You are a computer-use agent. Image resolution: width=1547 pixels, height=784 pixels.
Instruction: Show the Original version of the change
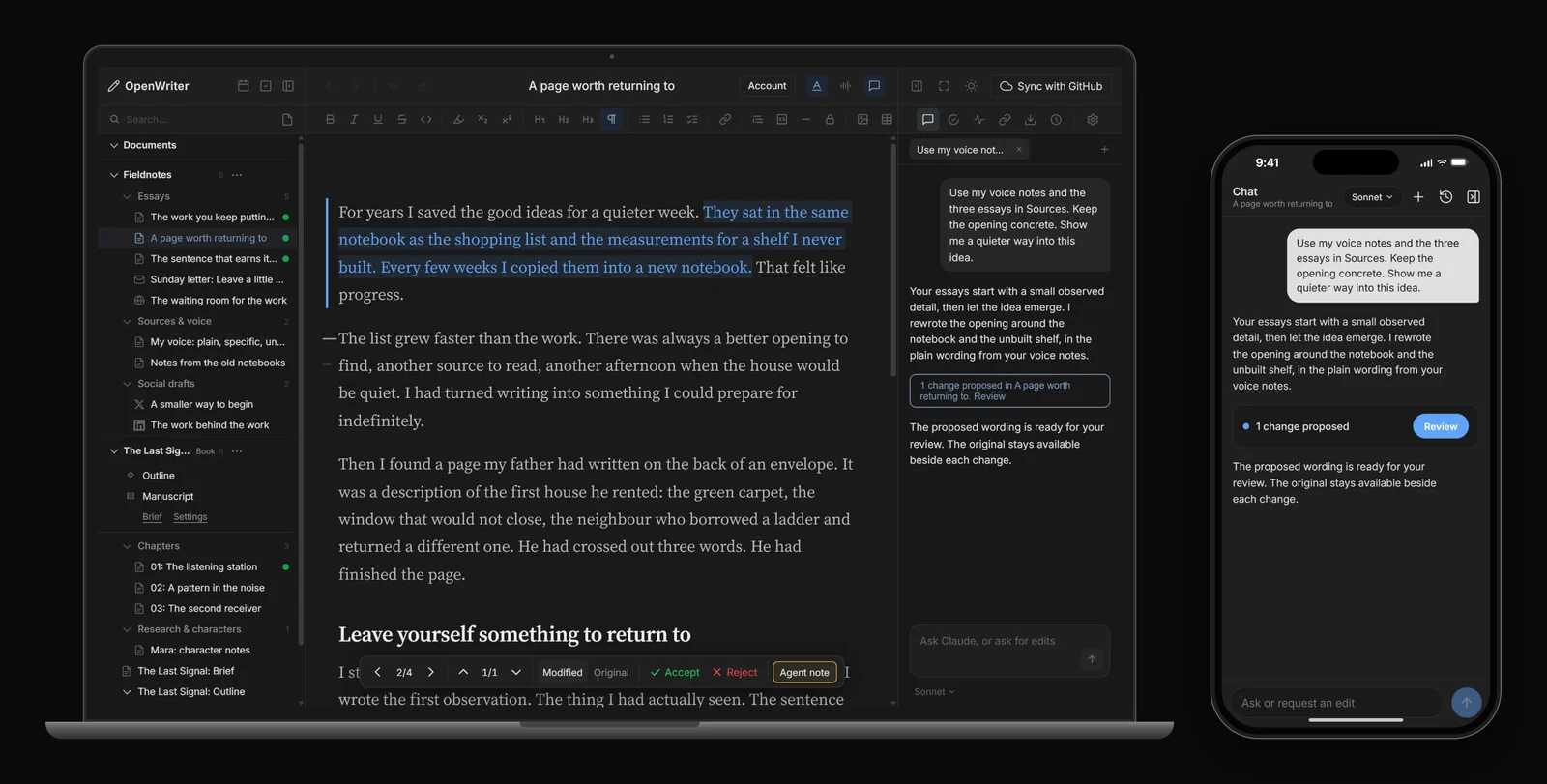click(611, 673)
